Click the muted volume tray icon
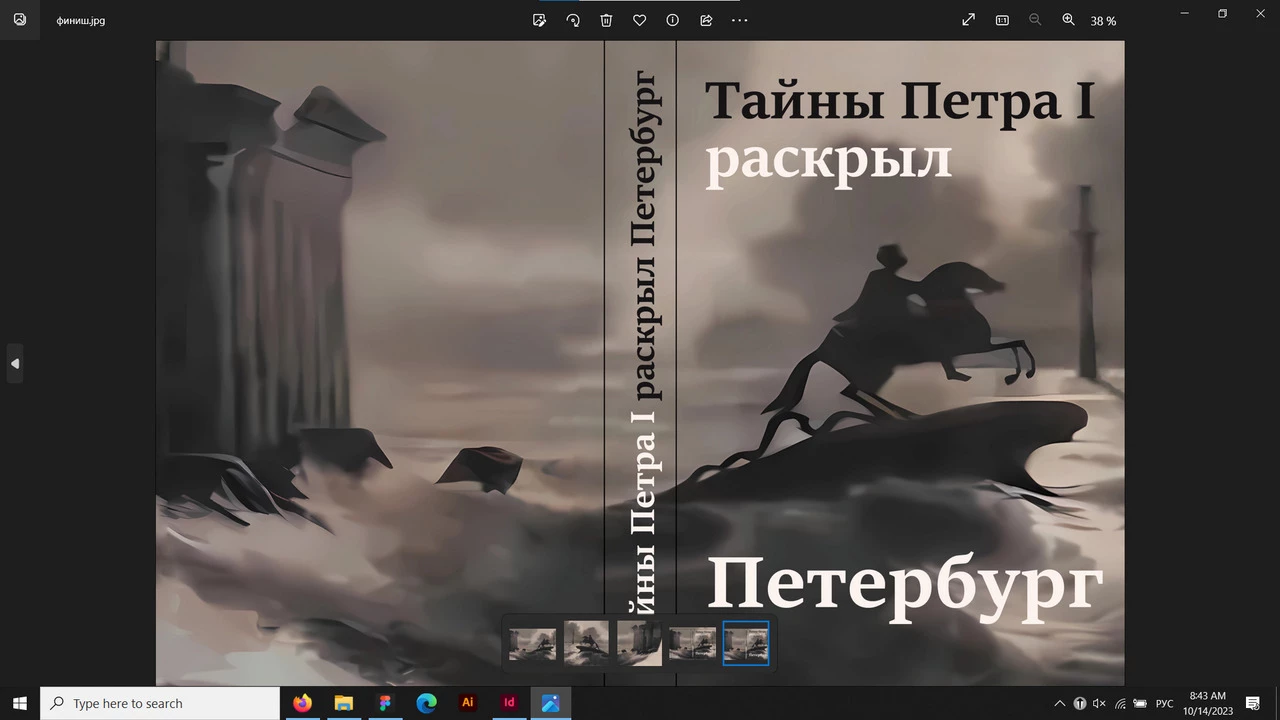The width and height of the screenshot is (1280, 720). tap(1099, 704)
